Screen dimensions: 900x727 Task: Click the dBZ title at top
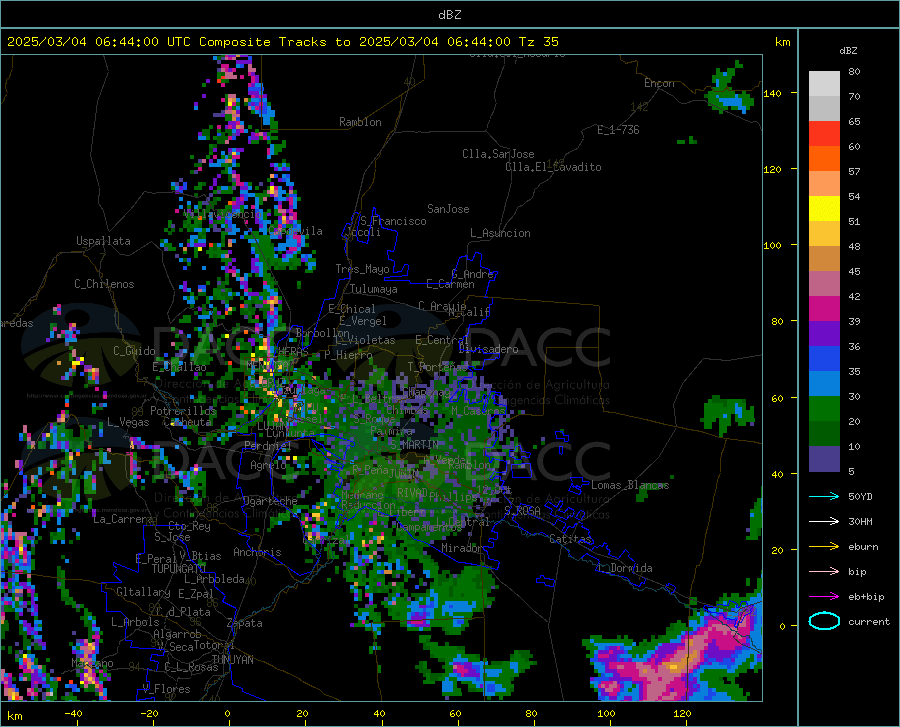click(x=449, y=15)
